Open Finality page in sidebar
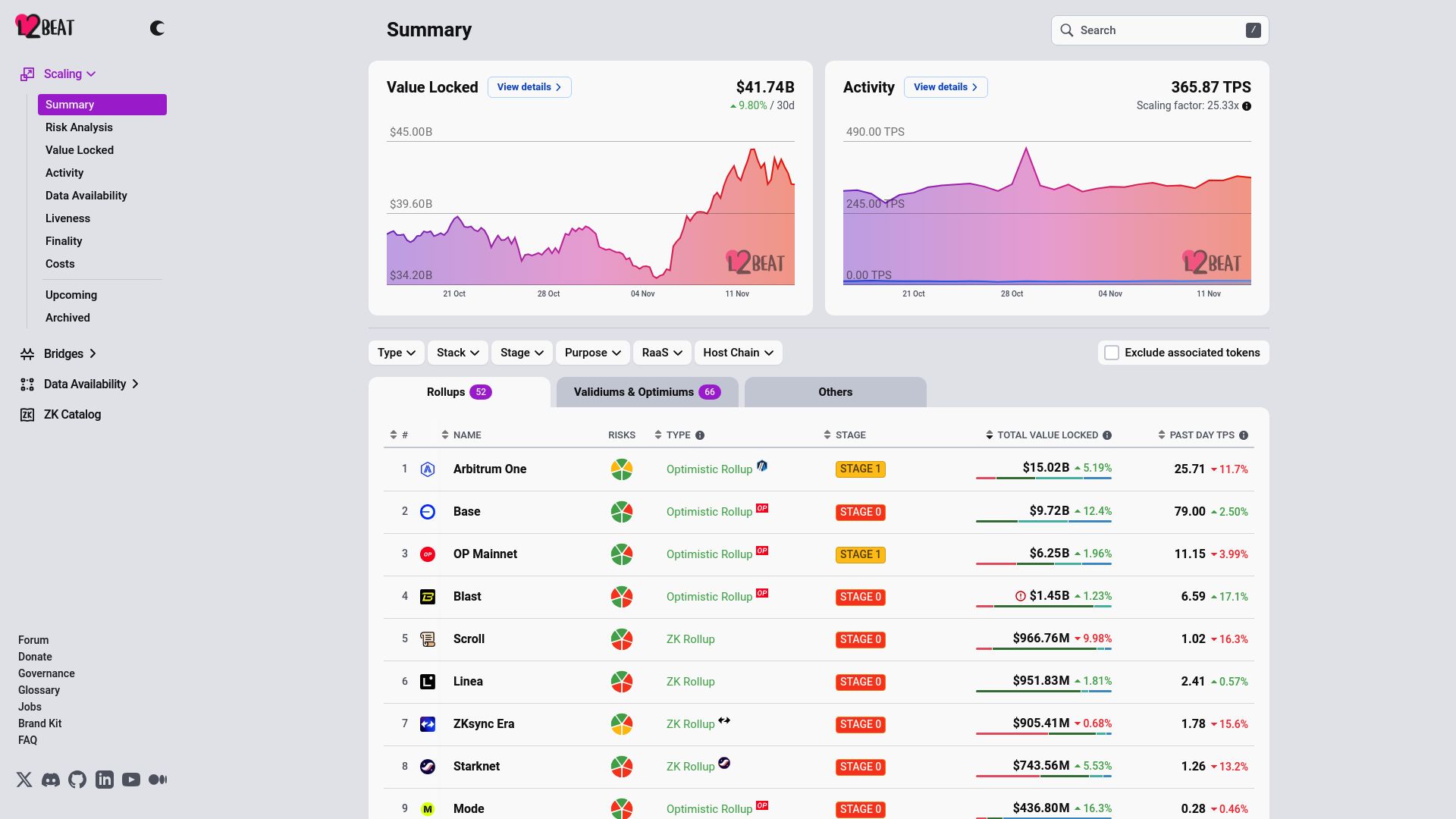The image size is (1456, 819). pyautogui.click(x=64, y=241)
